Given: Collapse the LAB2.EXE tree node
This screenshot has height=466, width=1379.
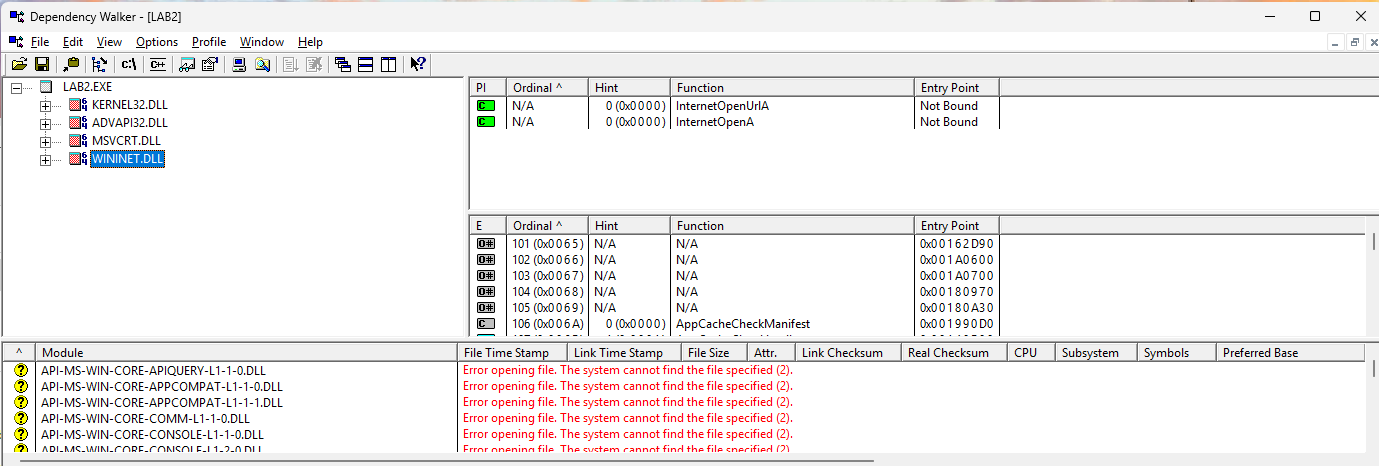Looking at the screenshot, I should click(15, 88).
